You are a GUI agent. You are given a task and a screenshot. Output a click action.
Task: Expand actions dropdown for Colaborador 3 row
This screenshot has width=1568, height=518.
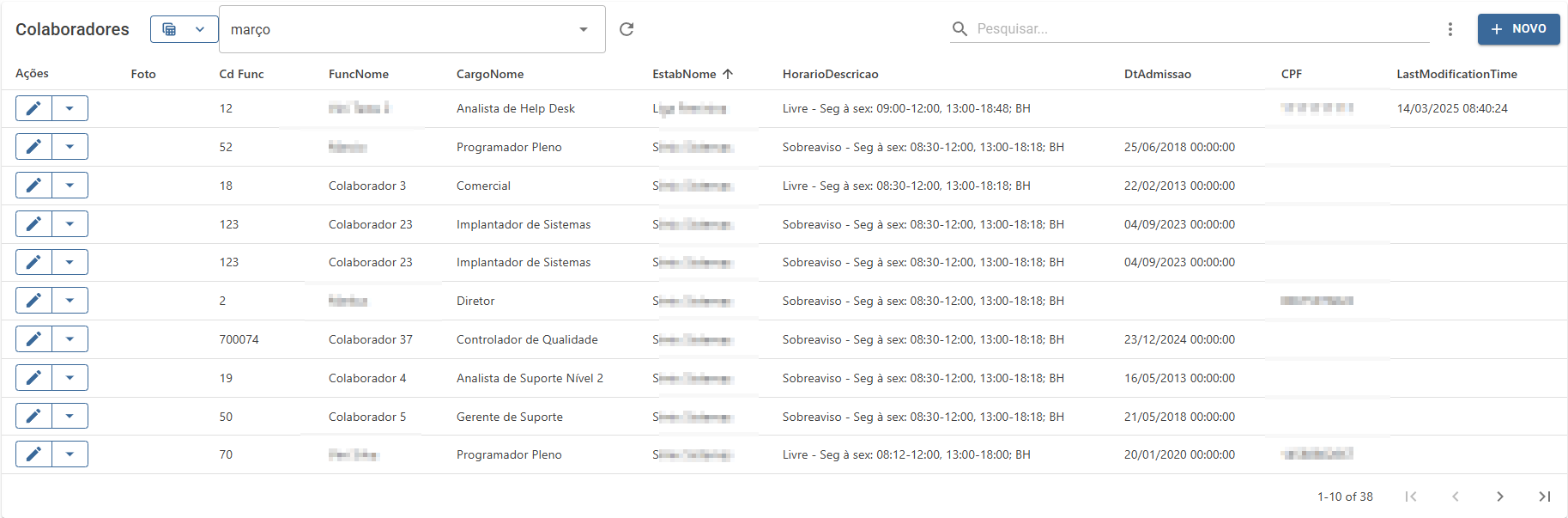click(x=70, y=186)
